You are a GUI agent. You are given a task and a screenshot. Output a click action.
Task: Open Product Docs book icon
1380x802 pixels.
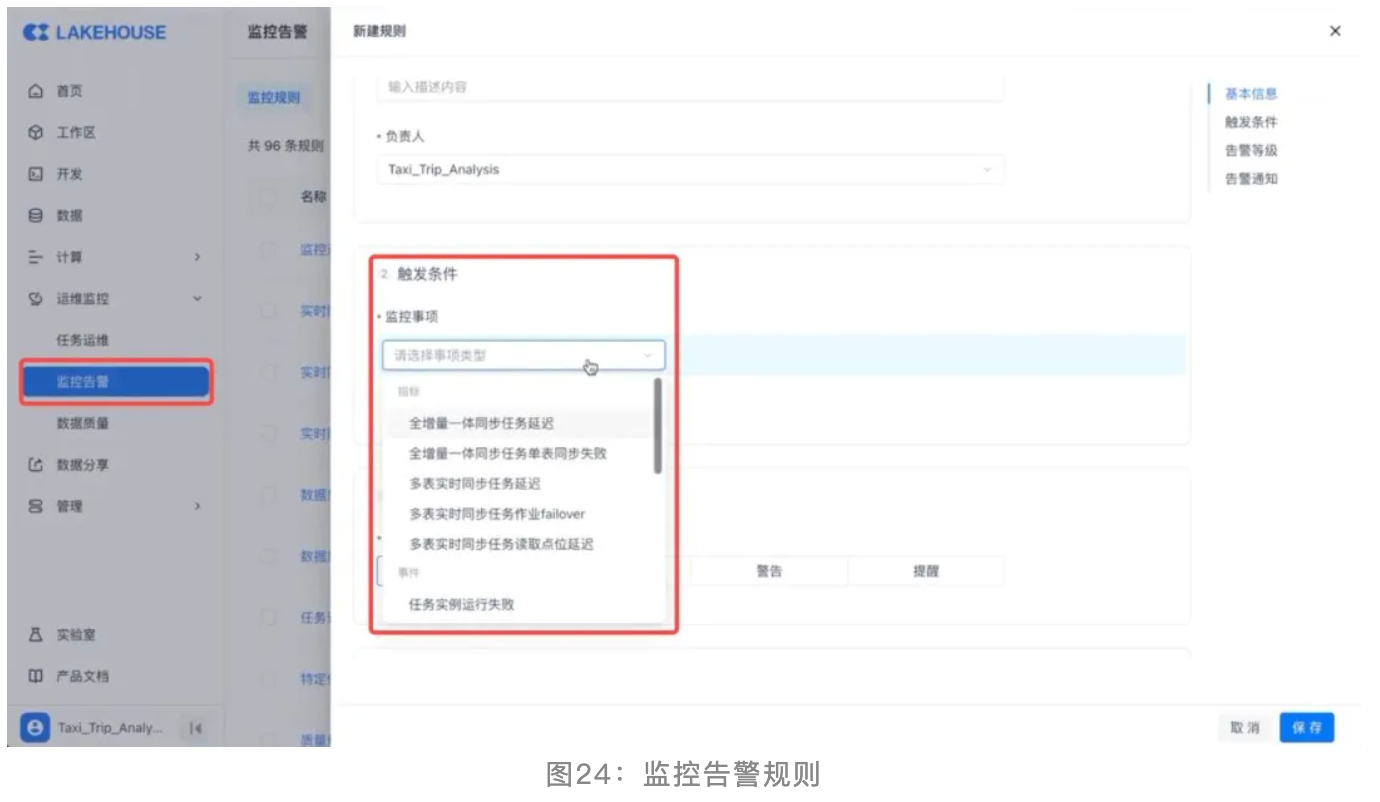click(36, 677)
